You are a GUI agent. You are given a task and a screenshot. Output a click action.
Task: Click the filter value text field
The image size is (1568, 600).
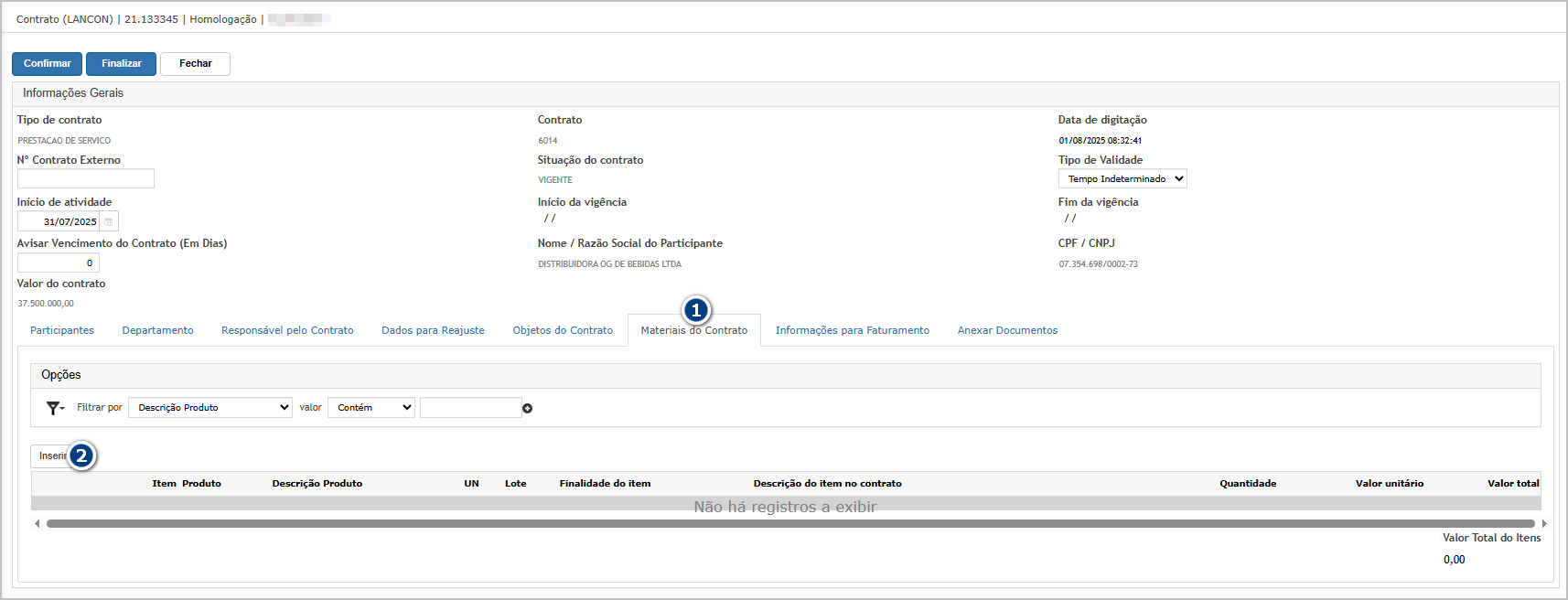(x=470, y=408)
